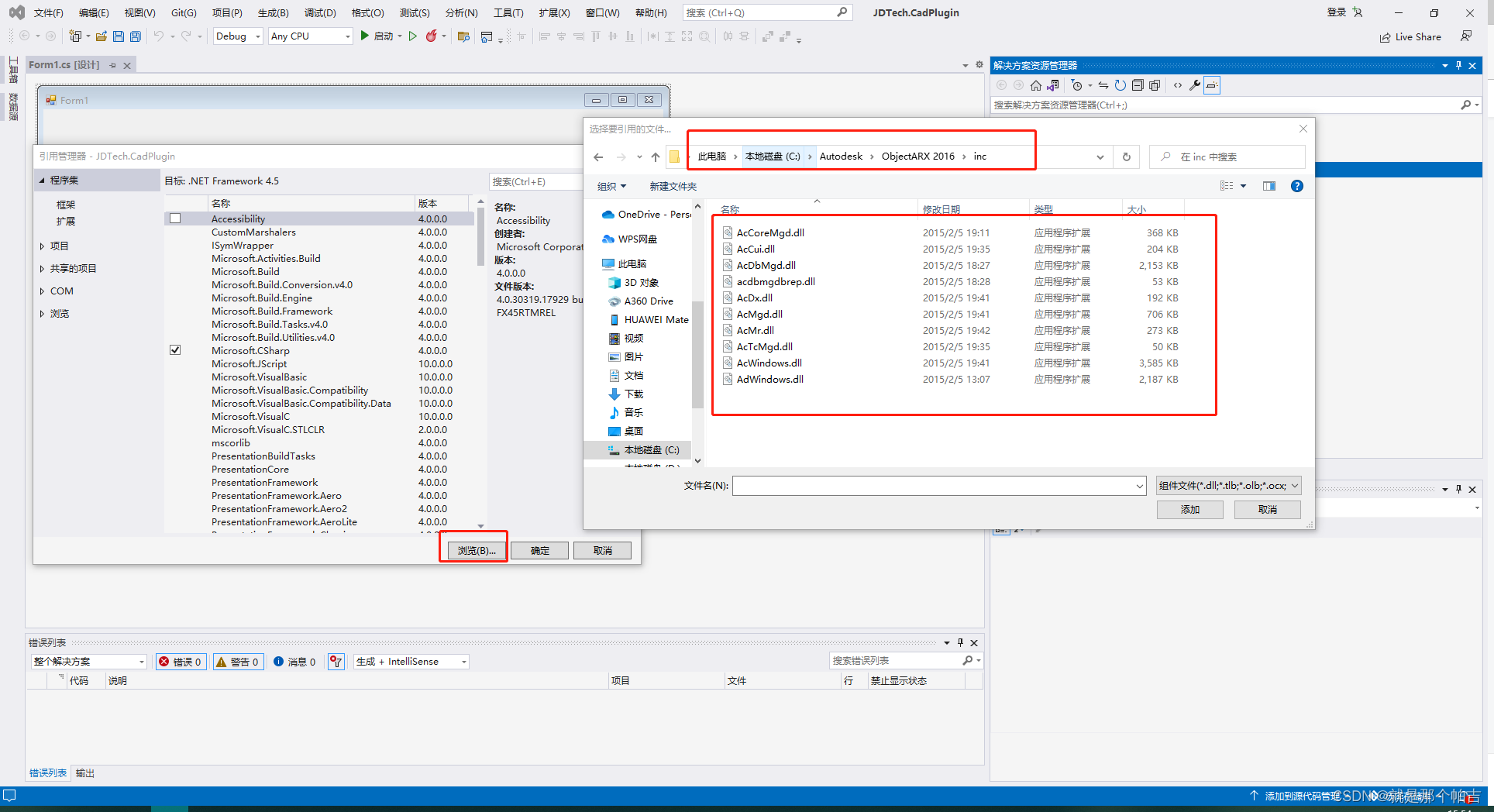The height and width of the screenshot is (812, 1494).
Task: Open the Git(G) menu
Action: point(184,12)
